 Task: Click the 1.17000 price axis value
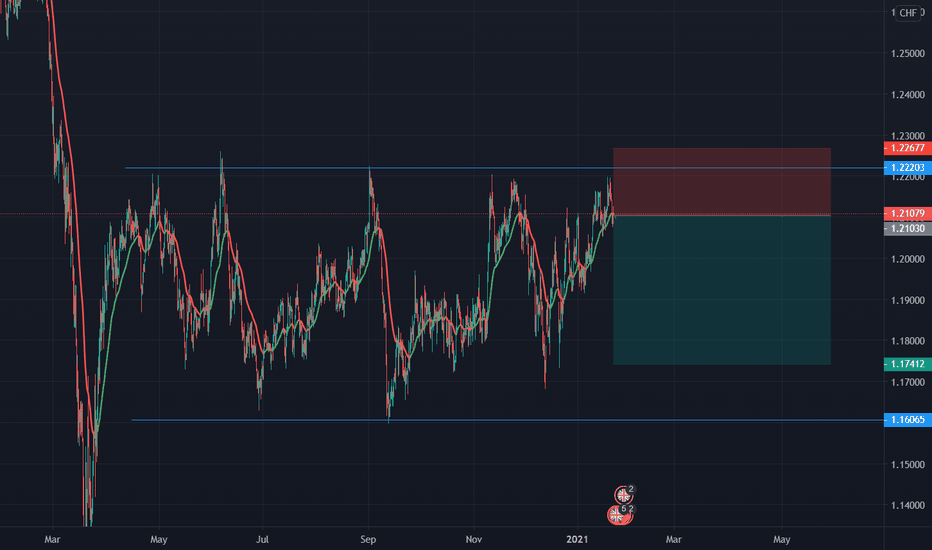point(908,382)
